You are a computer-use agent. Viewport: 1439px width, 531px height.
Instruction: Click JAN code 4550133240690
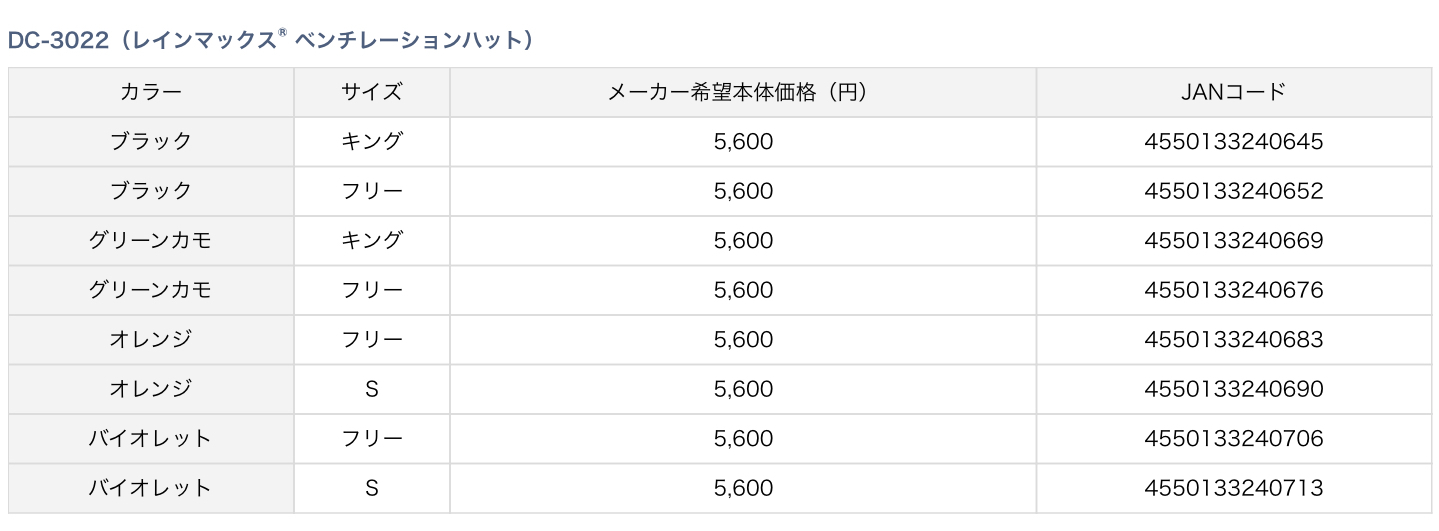point(1233,389)
